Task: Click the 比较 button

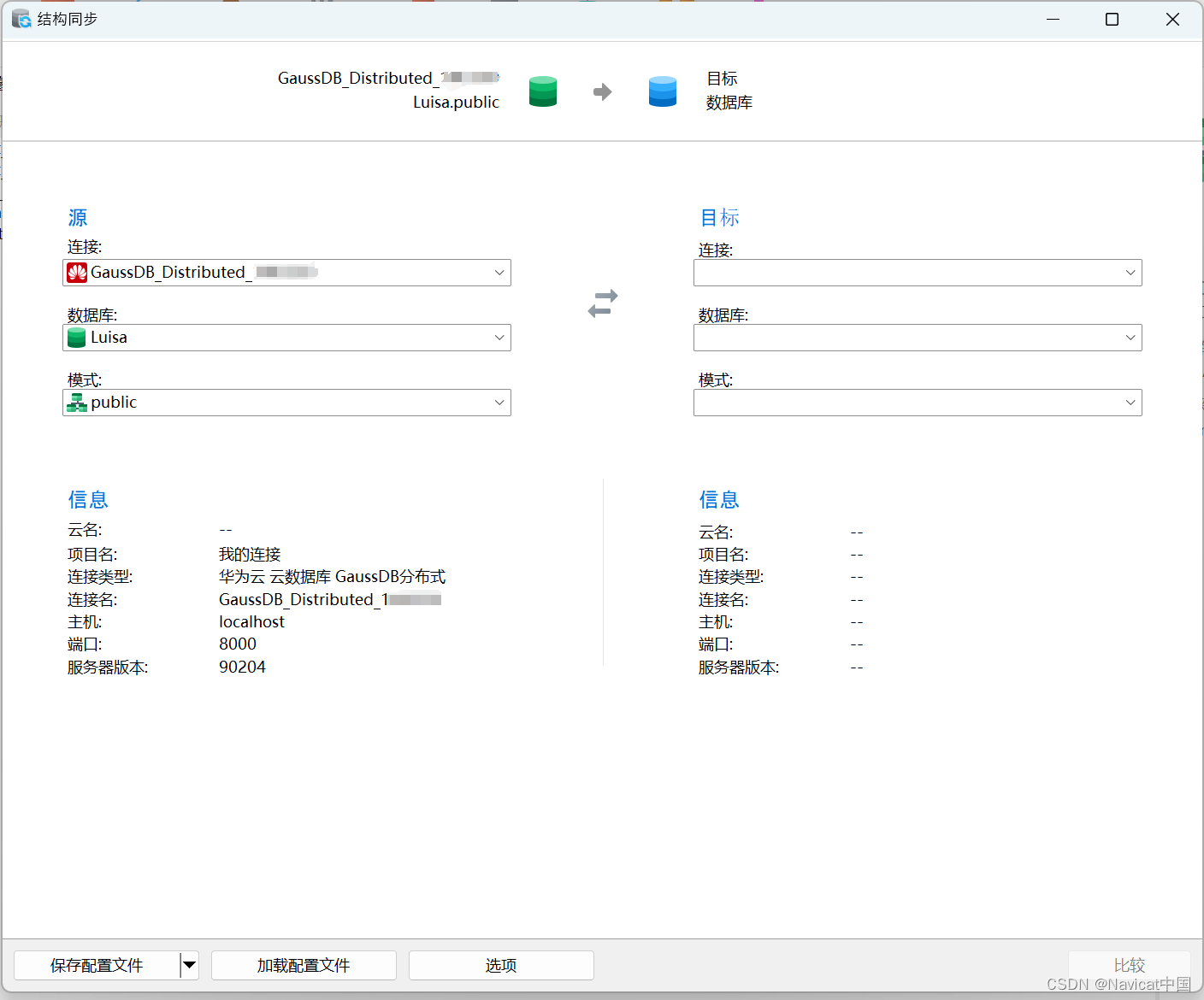Action: click(1129, 965)
